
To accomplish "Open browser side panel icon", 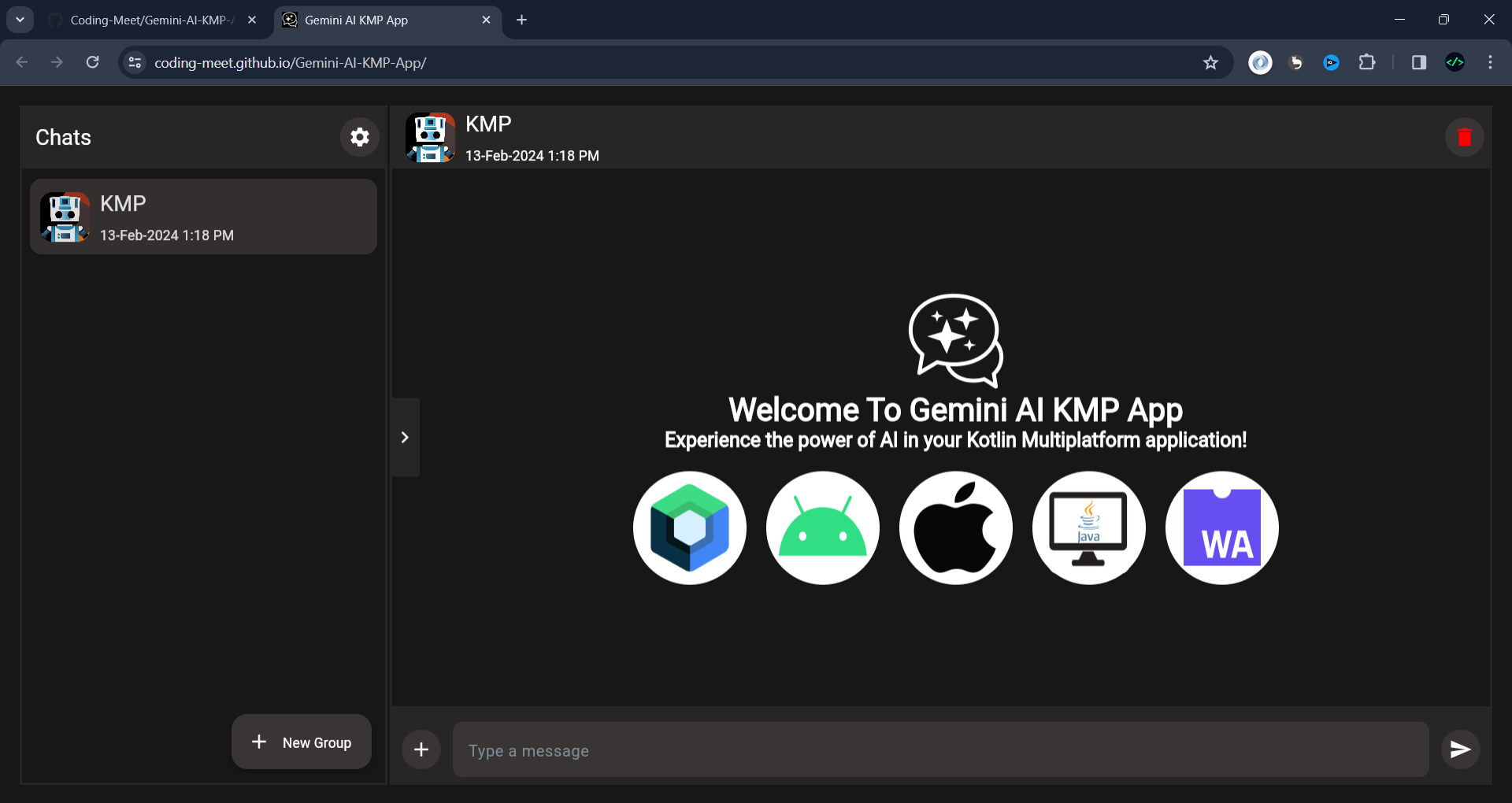I will (1418, 62).
